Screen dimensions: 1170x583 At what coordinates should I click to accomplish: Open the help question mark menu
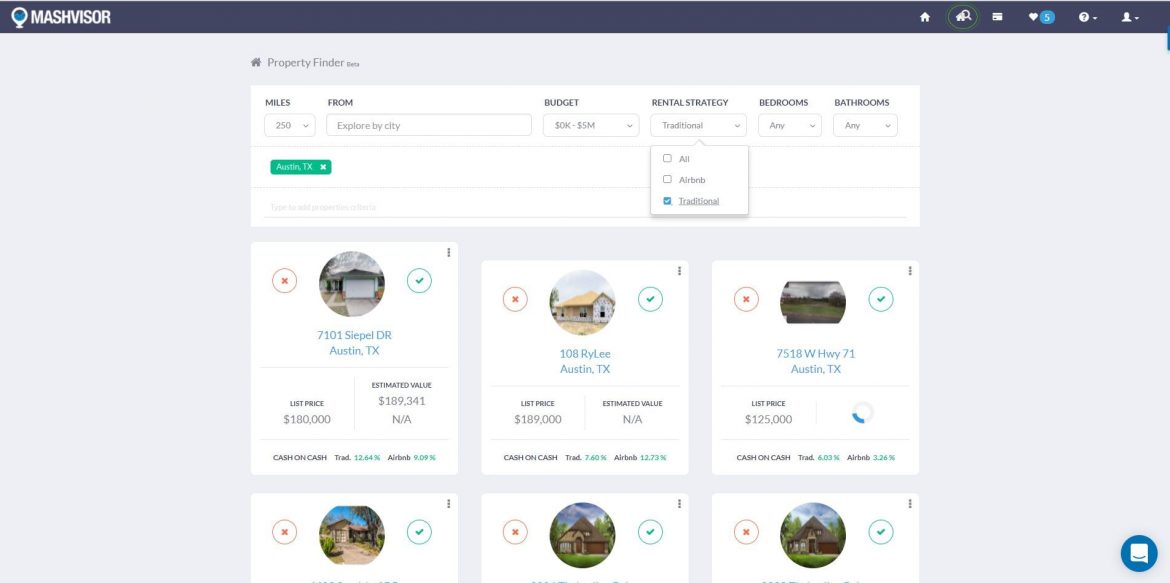[1082, 17]
